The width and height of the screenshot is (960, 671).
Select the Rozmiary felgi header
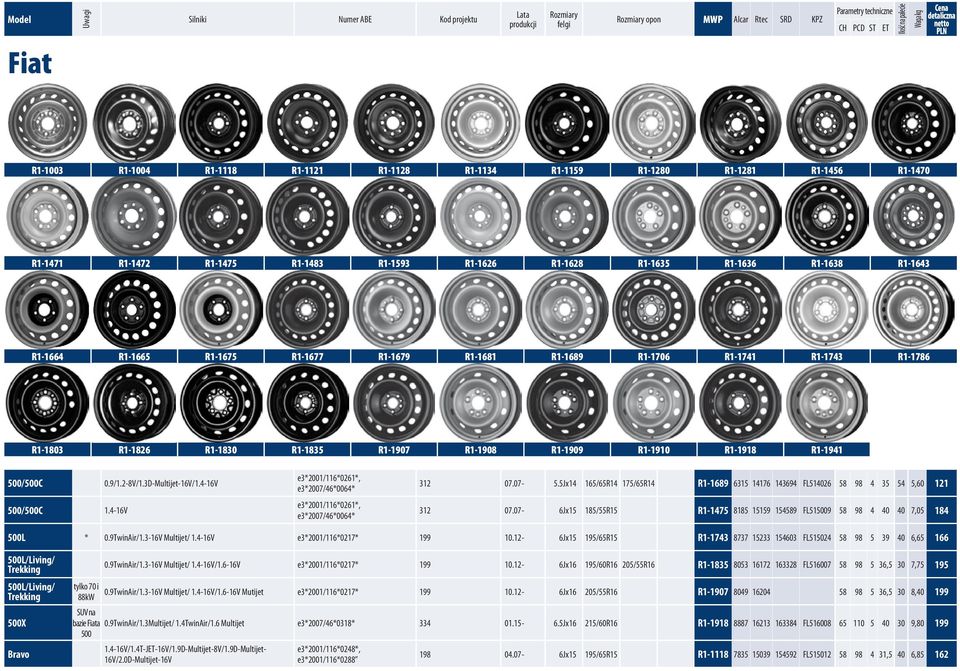(563, 20)
